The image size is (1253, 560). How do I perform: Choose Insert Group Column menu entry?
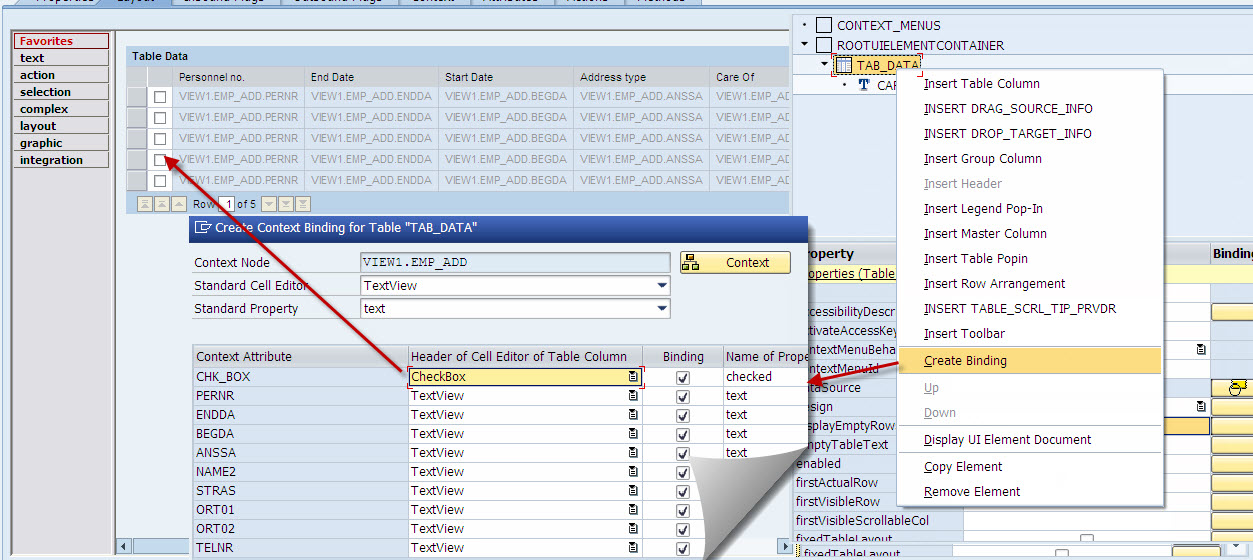983,159
